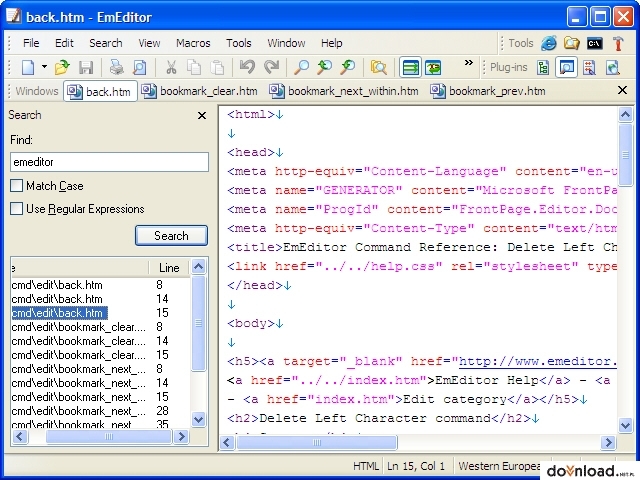Enable Use Regular Expressions checkbox
Image resolution: width=640 pixels, height=480 pixels.
(16, 209)
